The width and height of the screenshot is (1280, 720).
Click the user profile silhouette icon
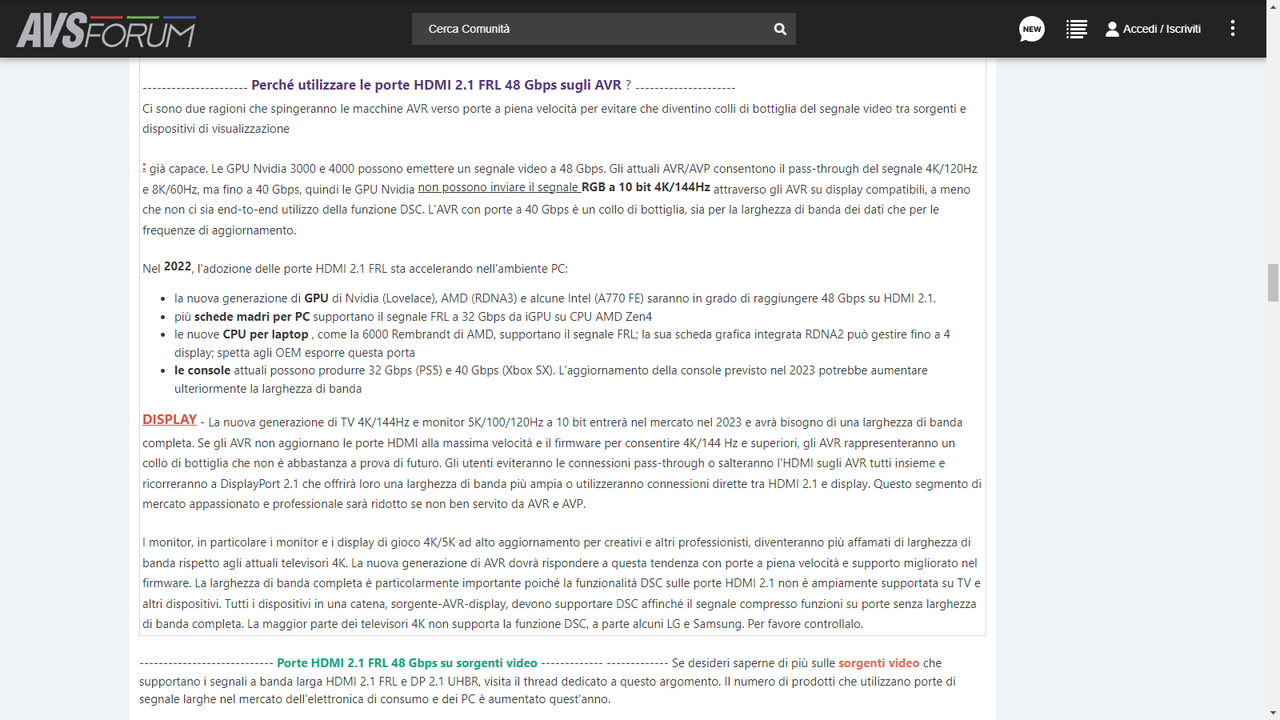tap(1112, 29)
